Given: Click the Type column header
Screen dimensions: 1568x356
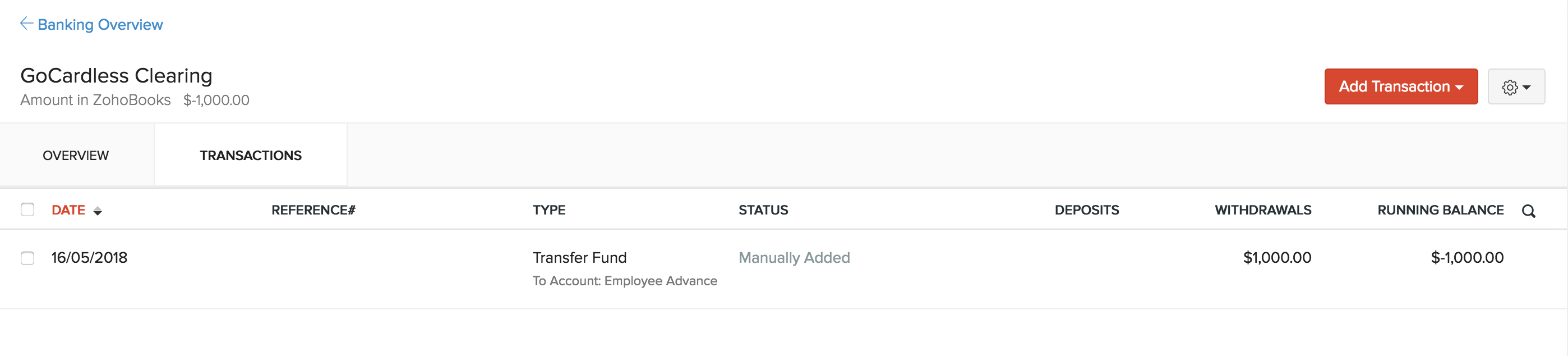Looking at the screenshot, I should click(548, 211).
